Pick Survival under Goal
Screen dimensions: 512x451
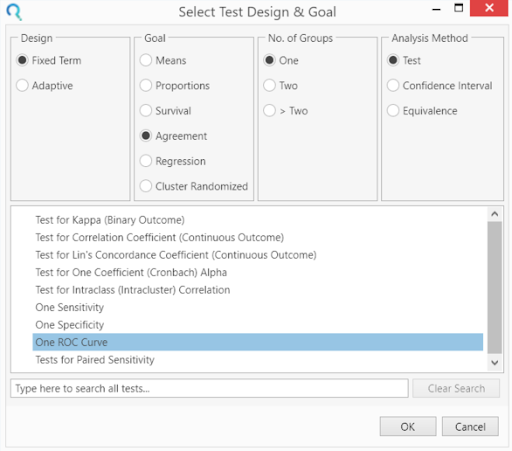tap(146, 111)
